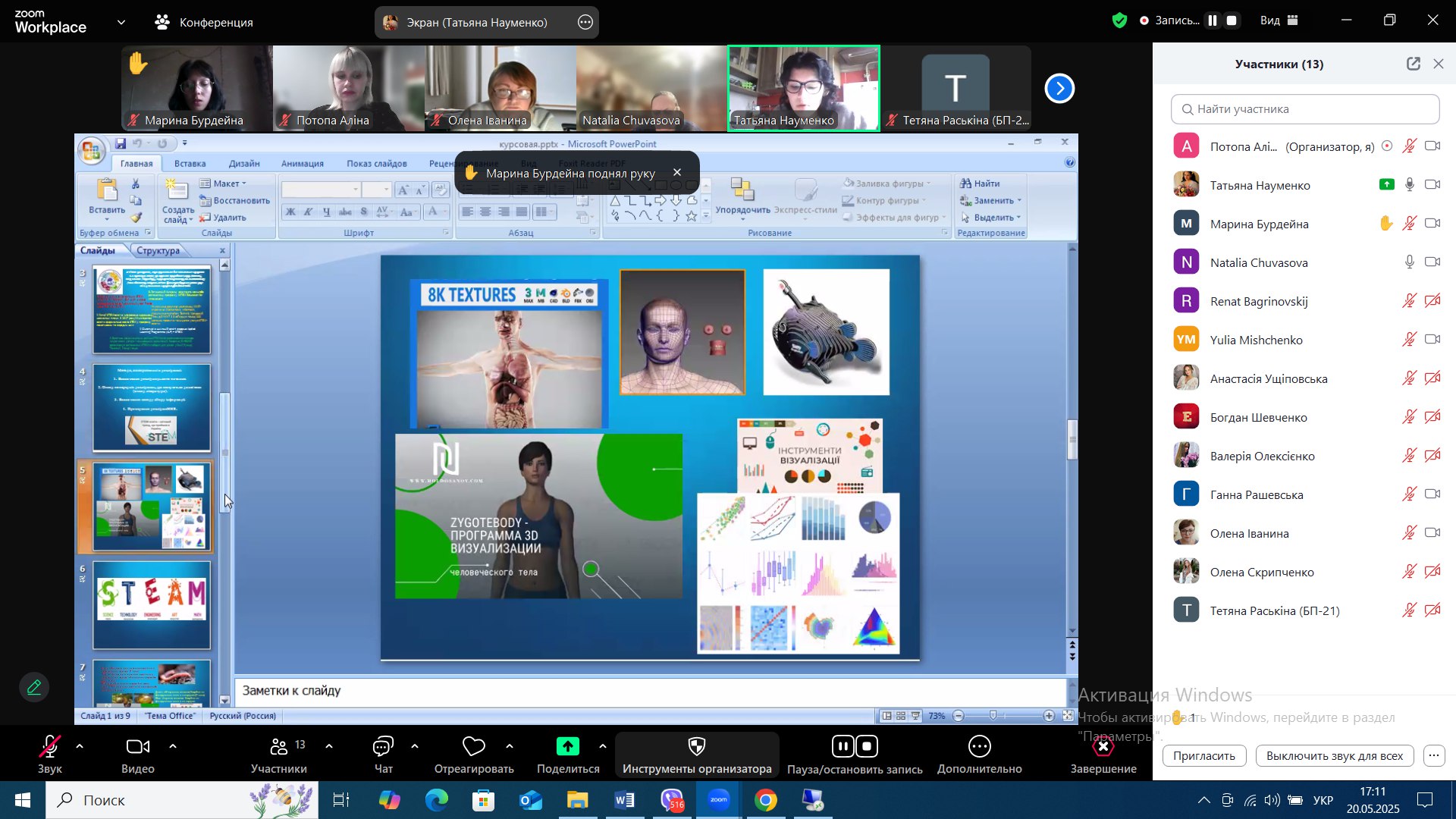Expand video options arrow beside Video
This screenshot has width=1456, height=819.
173,747
